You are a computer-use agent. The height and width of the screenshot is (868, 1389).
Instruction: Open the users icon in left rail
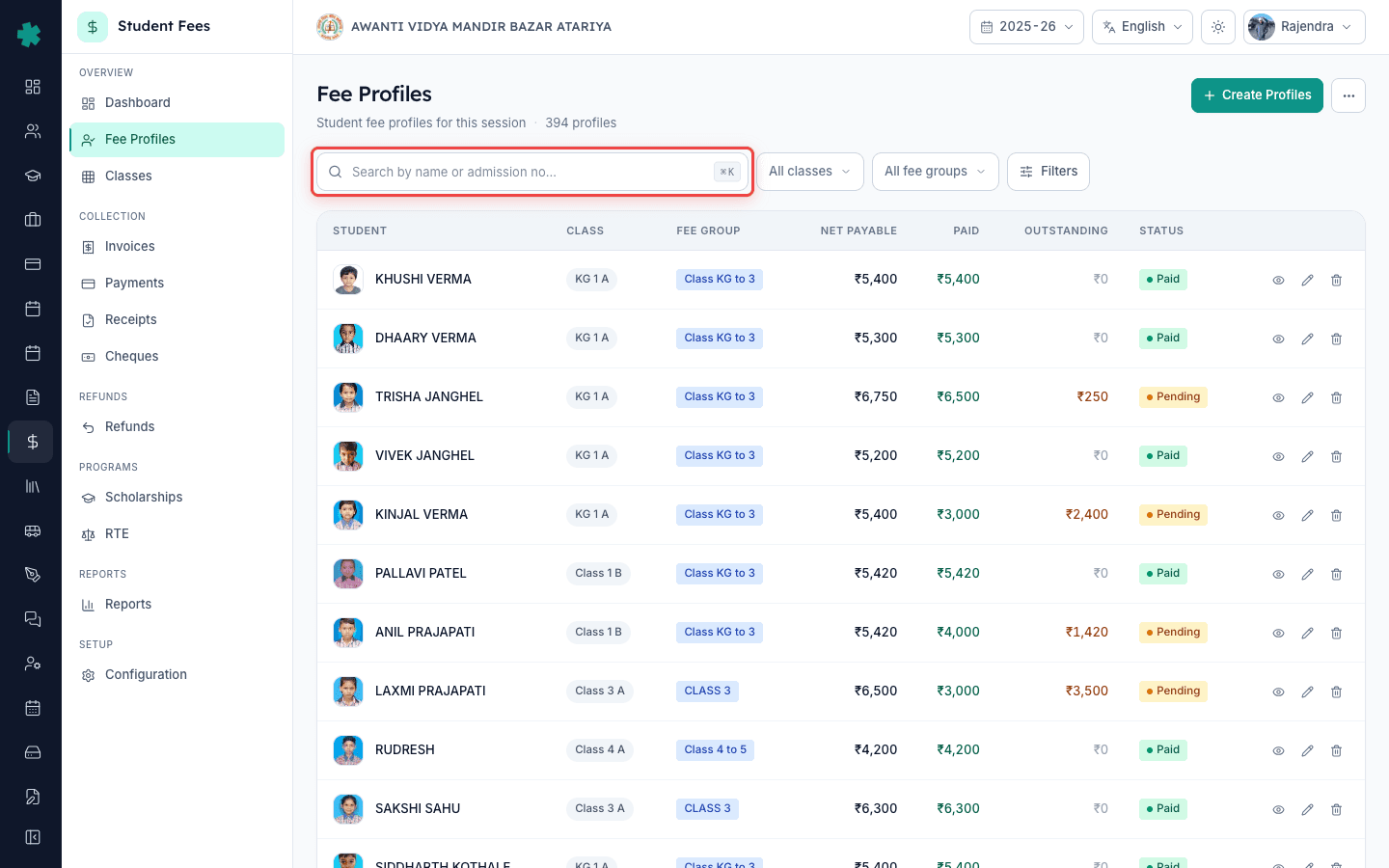point(33,131)
